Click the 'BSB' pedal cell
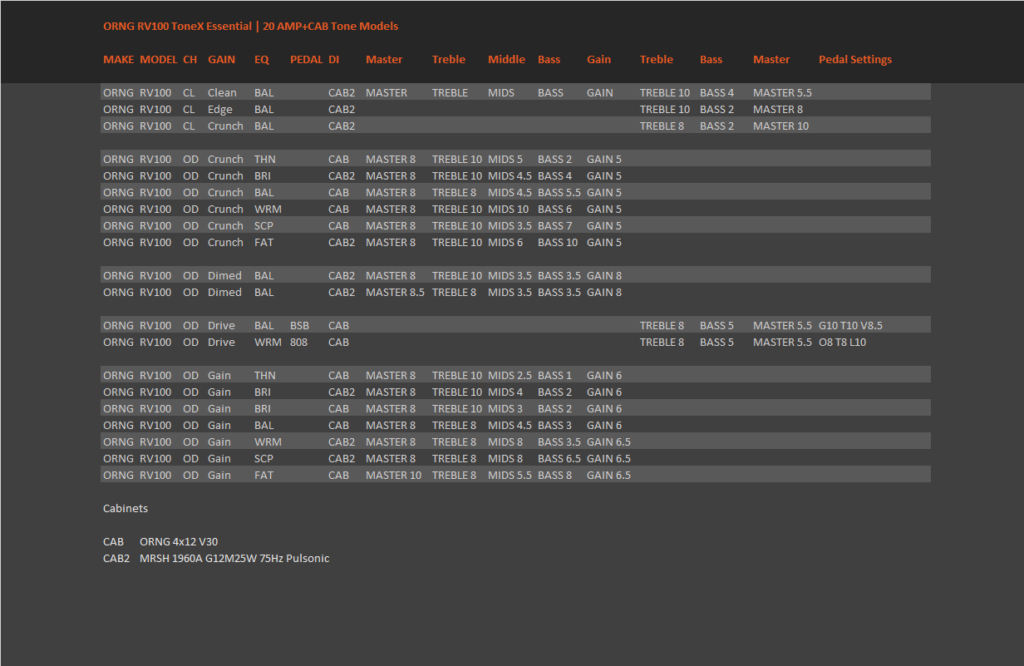1024x666 pixels. click(x=299, y=326)
